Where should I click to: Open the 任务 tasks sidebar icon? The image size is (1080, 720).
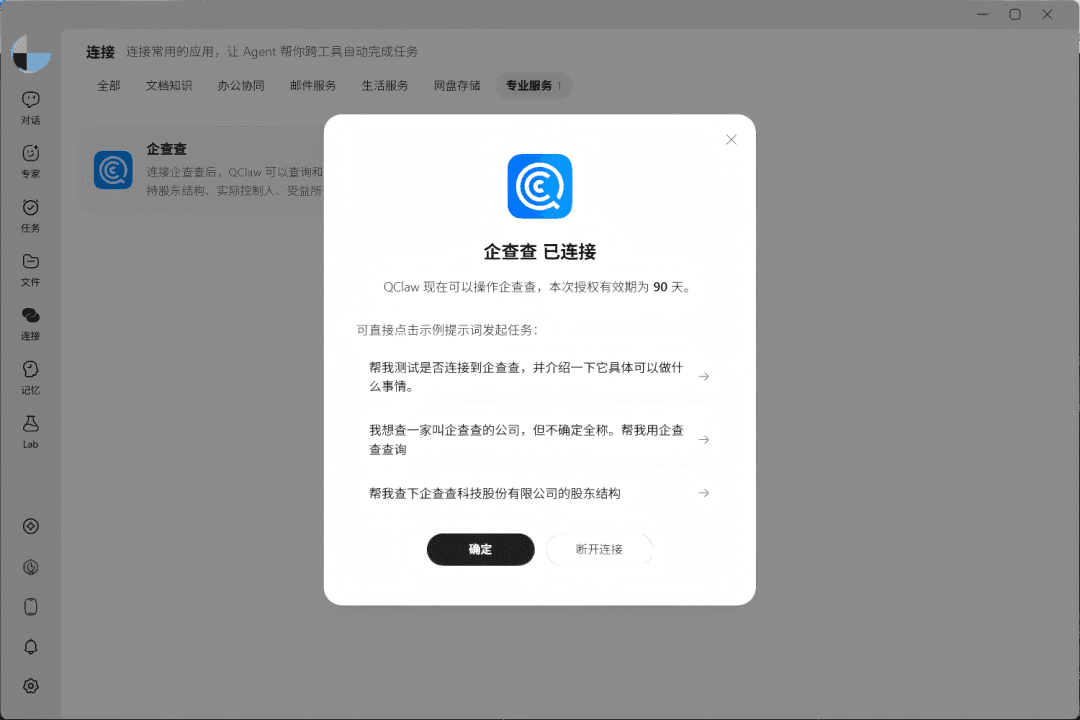pyautogui.click(x=30, y=216)
